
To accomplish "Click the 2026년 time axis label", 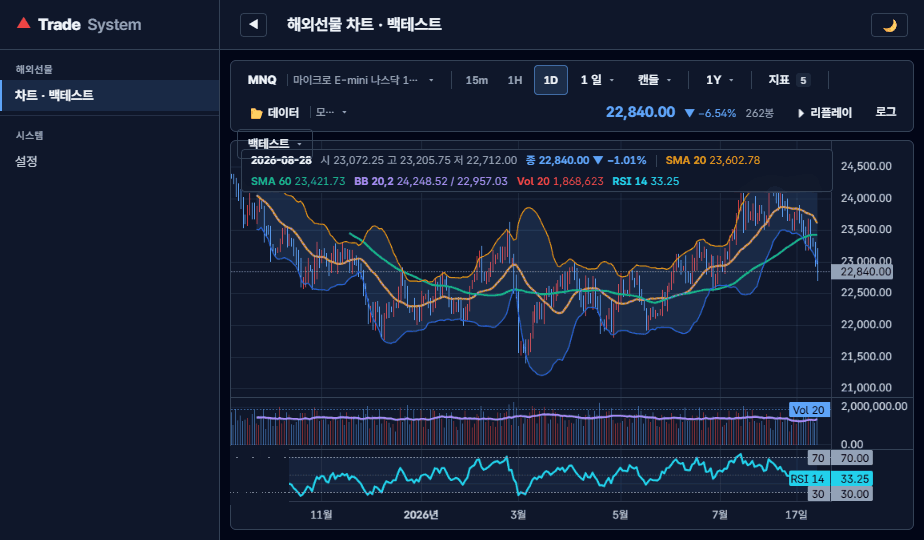I will 421,515.
